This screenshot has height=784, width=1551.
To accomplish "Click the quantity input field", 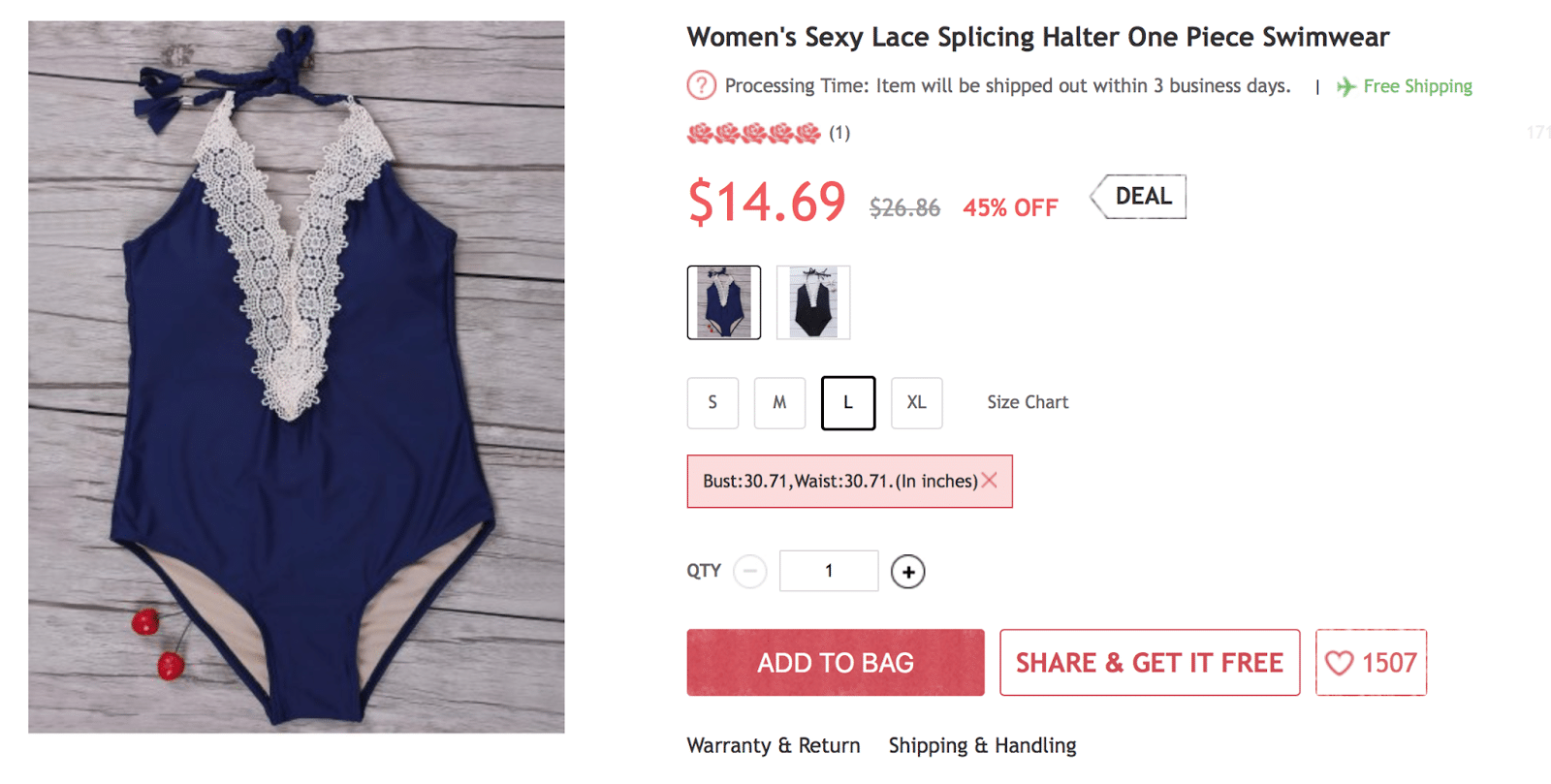I will point(829,571).
